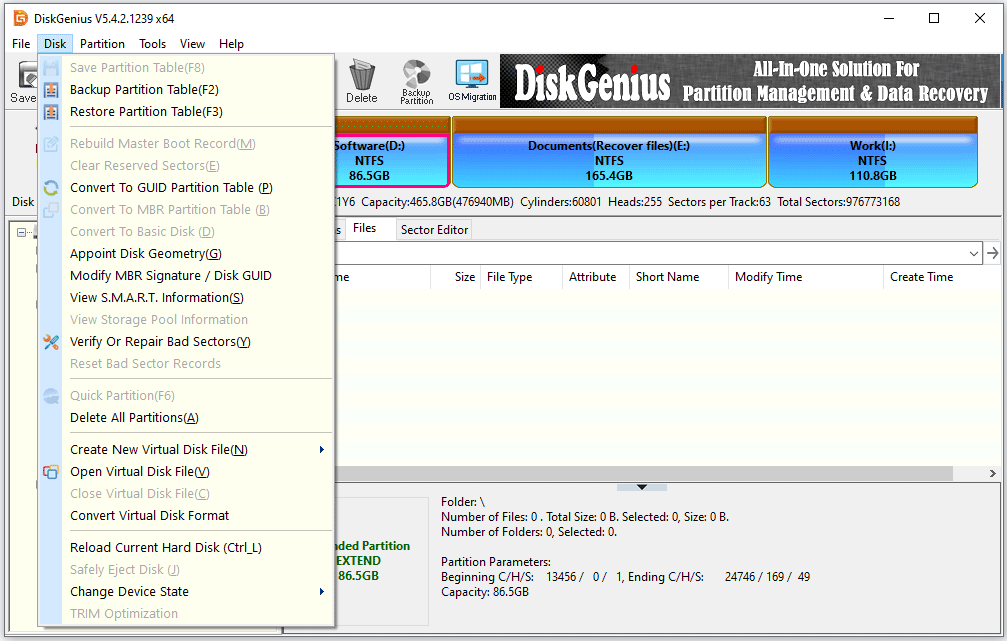Click the Backup Partition Table menu icon
The height and width of the screenshot is (641, 1007).
(51, 90)
